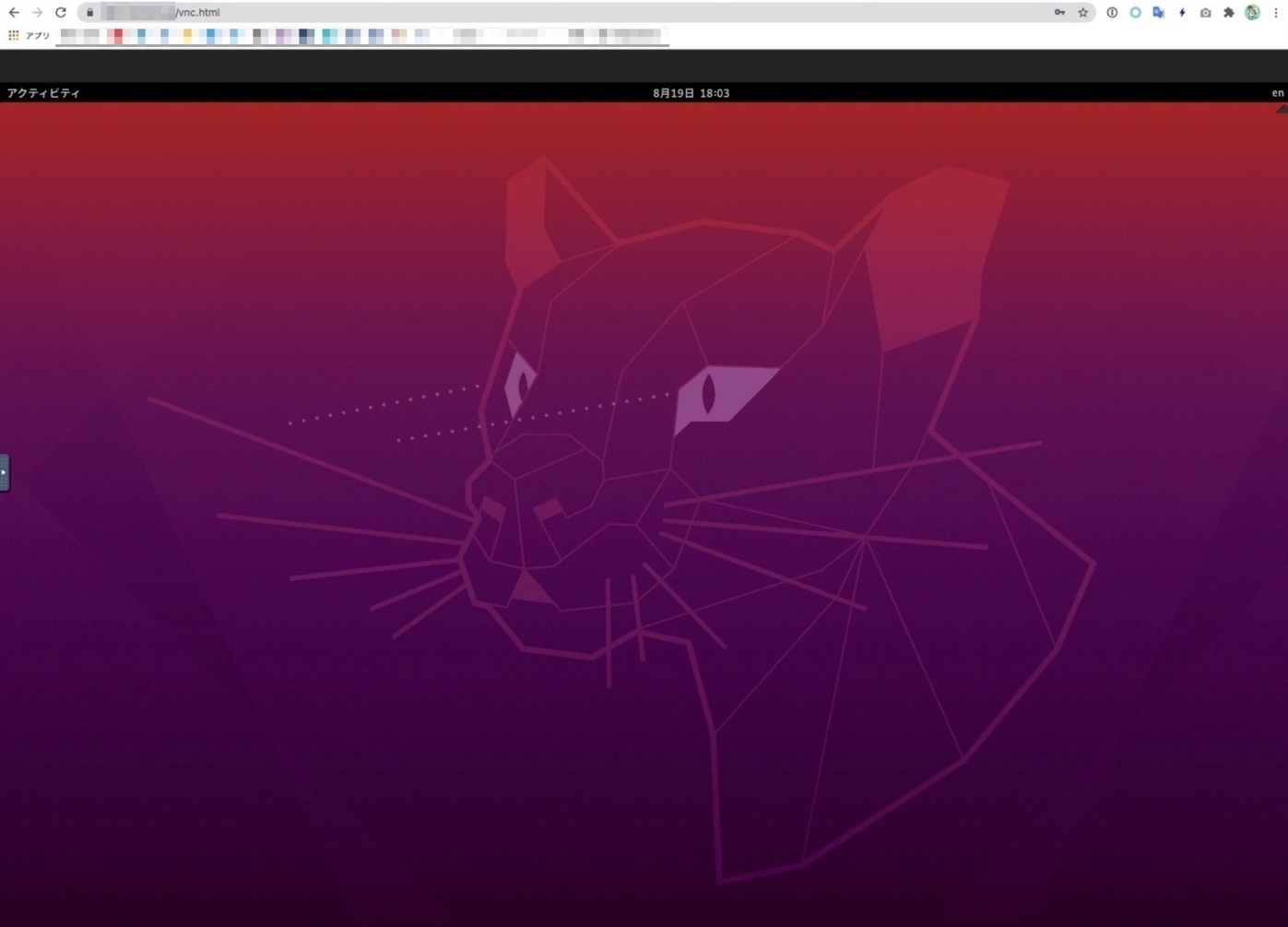Click the address bar with vnc.html

[553, 13]
